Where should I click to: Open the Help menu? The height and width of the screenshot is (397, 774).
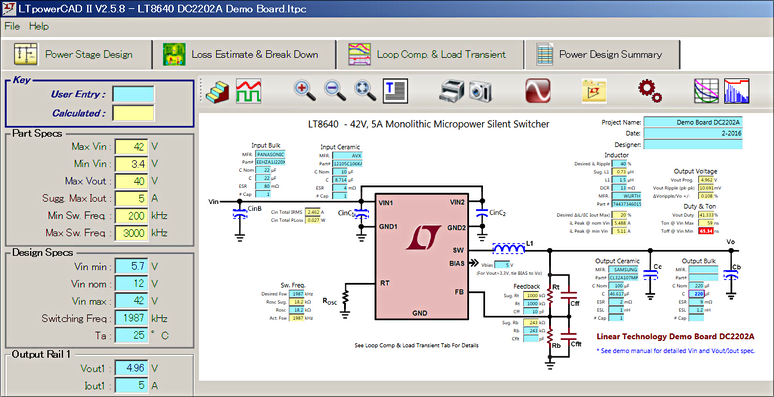coord(39,27)
